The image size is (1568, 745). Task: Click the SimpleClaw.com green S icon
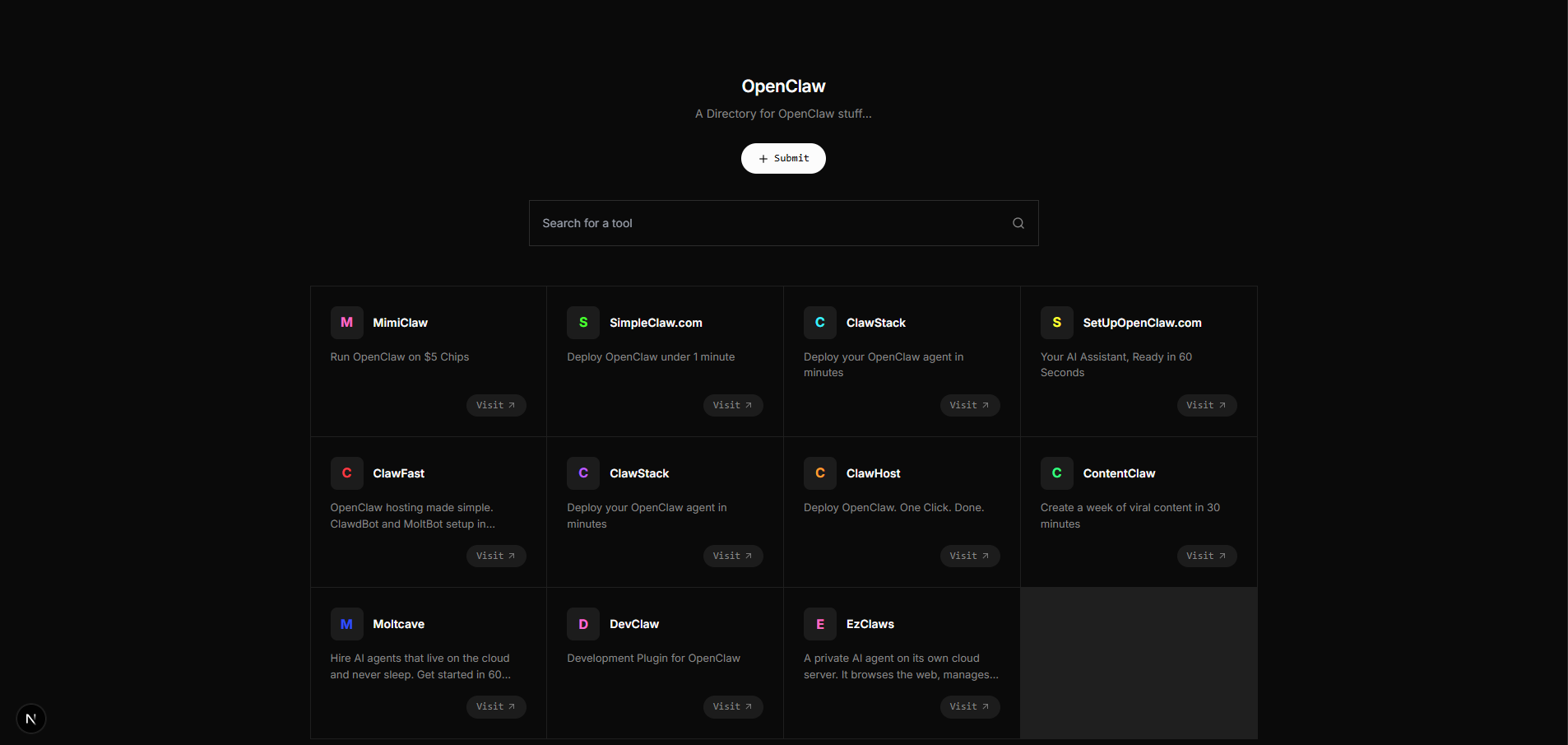(x=583, y=323)
